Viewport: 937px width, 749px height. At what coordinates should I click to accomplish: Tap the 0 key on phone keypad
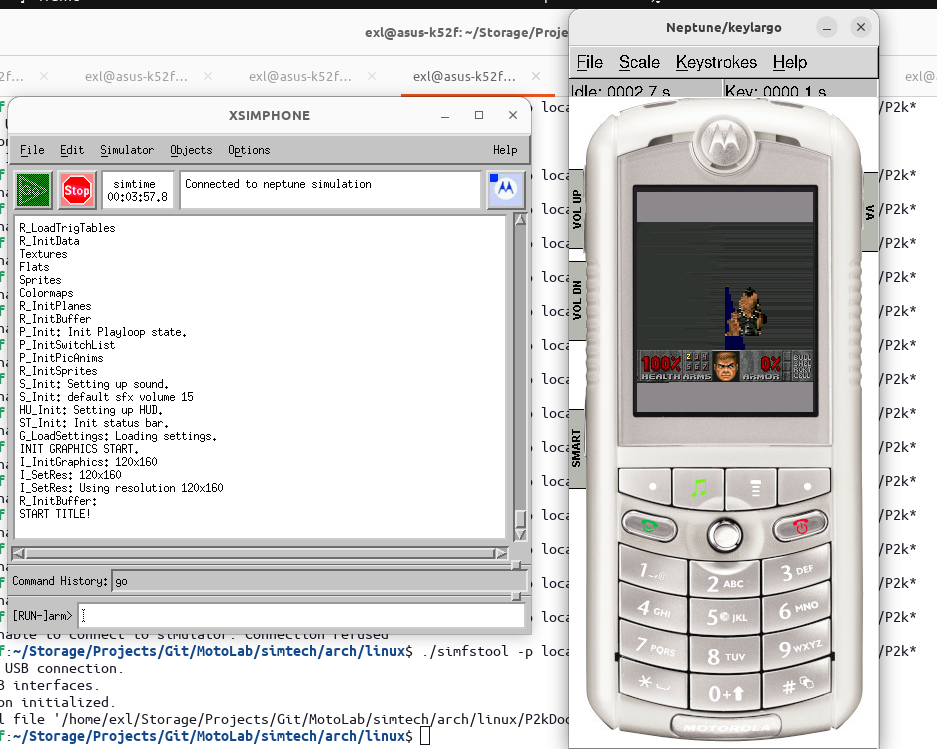tap(725, 693)
